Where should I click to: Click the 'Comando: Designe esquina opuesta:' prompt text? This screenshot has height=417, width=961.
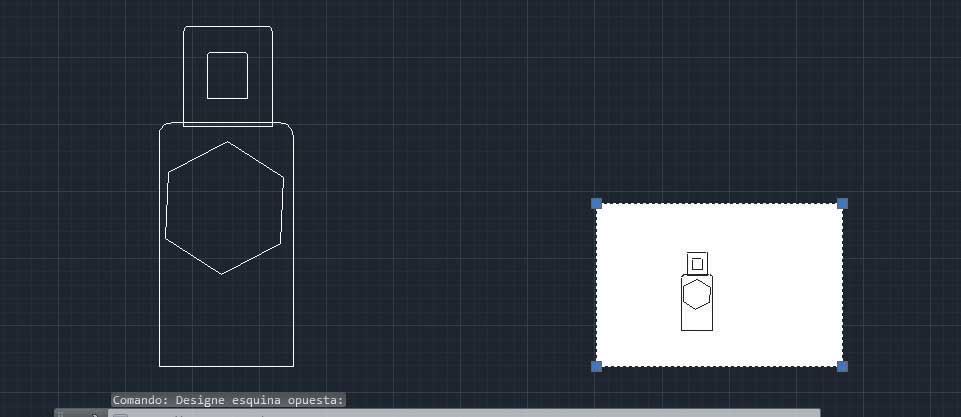(x=228, y=400)
